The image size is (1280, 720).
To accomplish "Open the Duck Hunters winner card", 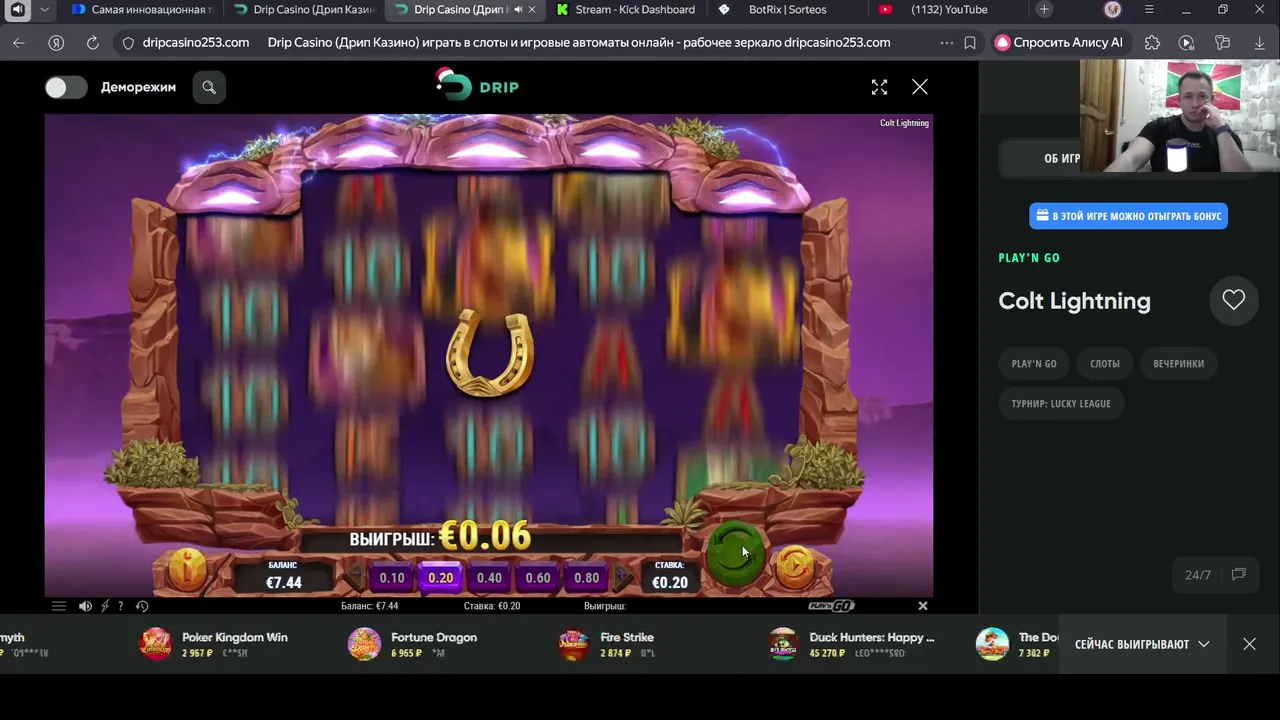I will tap(851, 644).
